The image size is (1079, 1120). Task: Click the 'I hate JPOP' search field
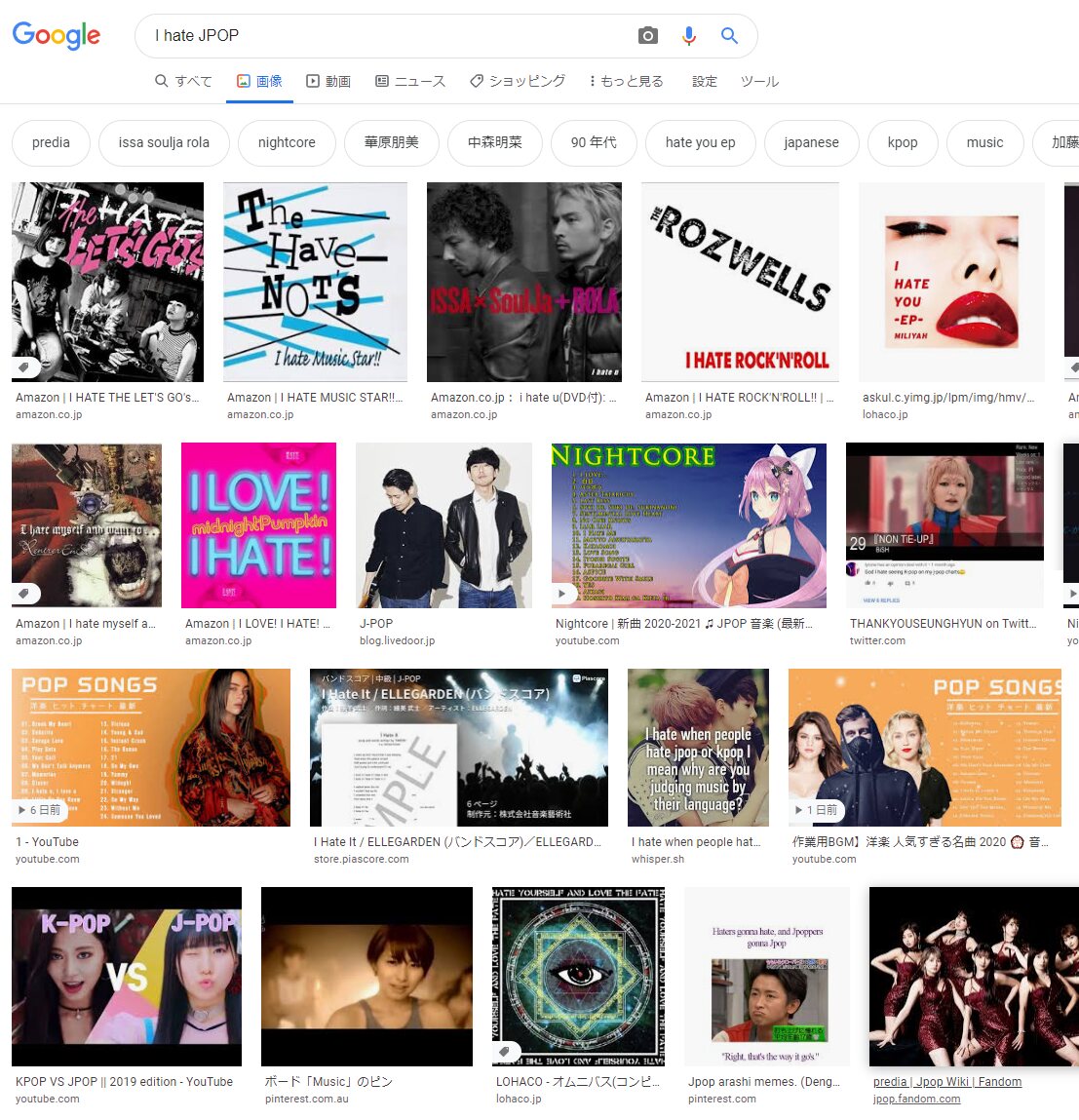[390, 36]
